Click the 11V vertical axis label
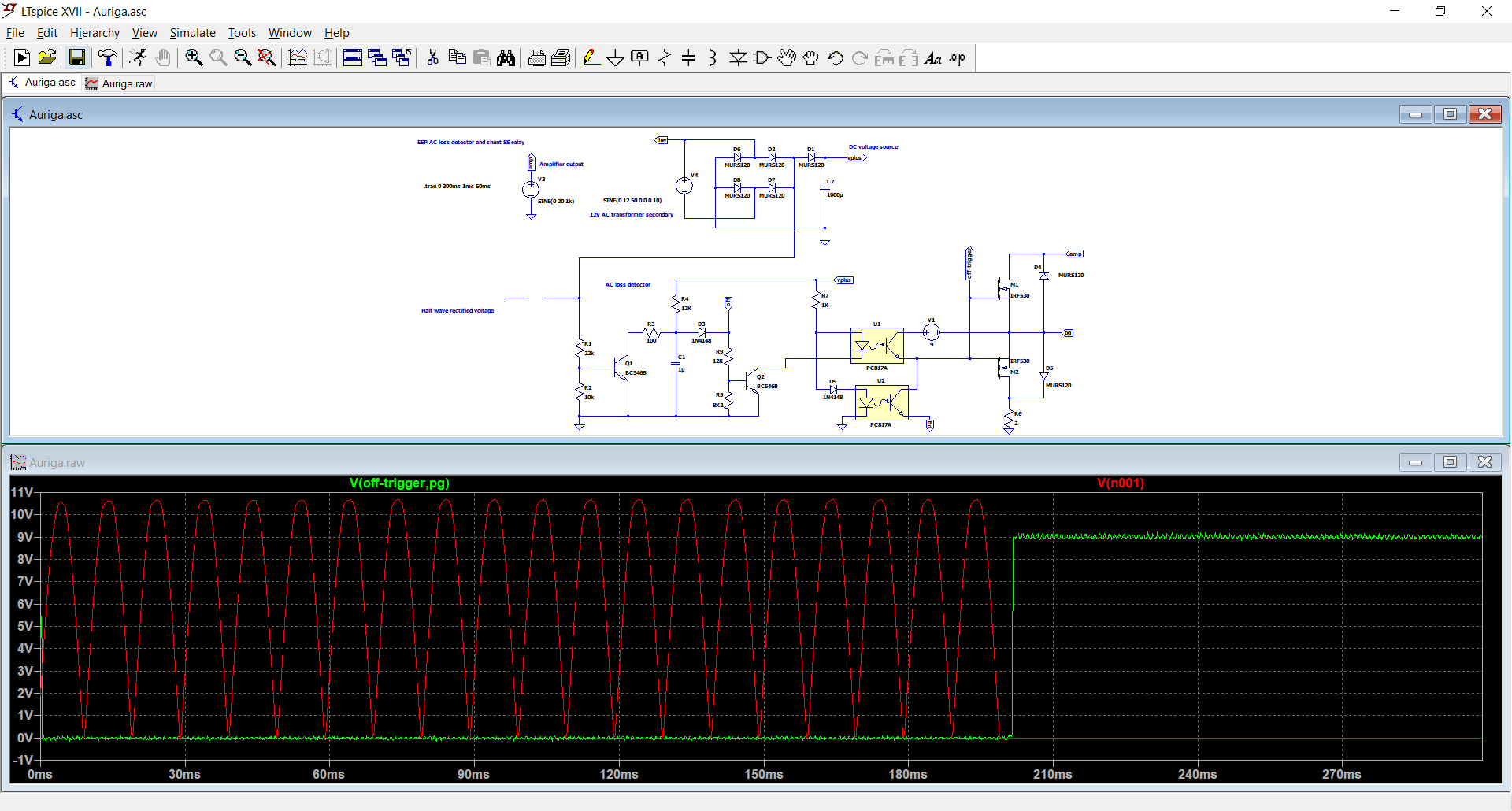The height and width of the screenshot is (811, 1512). point(22,493)
